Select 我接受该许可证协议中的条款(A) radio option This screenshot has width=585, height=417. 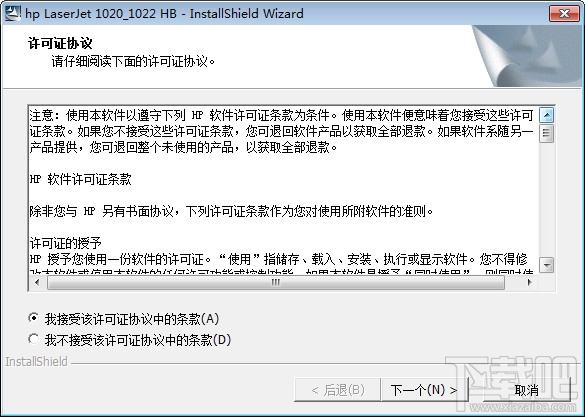pos(34,318)
